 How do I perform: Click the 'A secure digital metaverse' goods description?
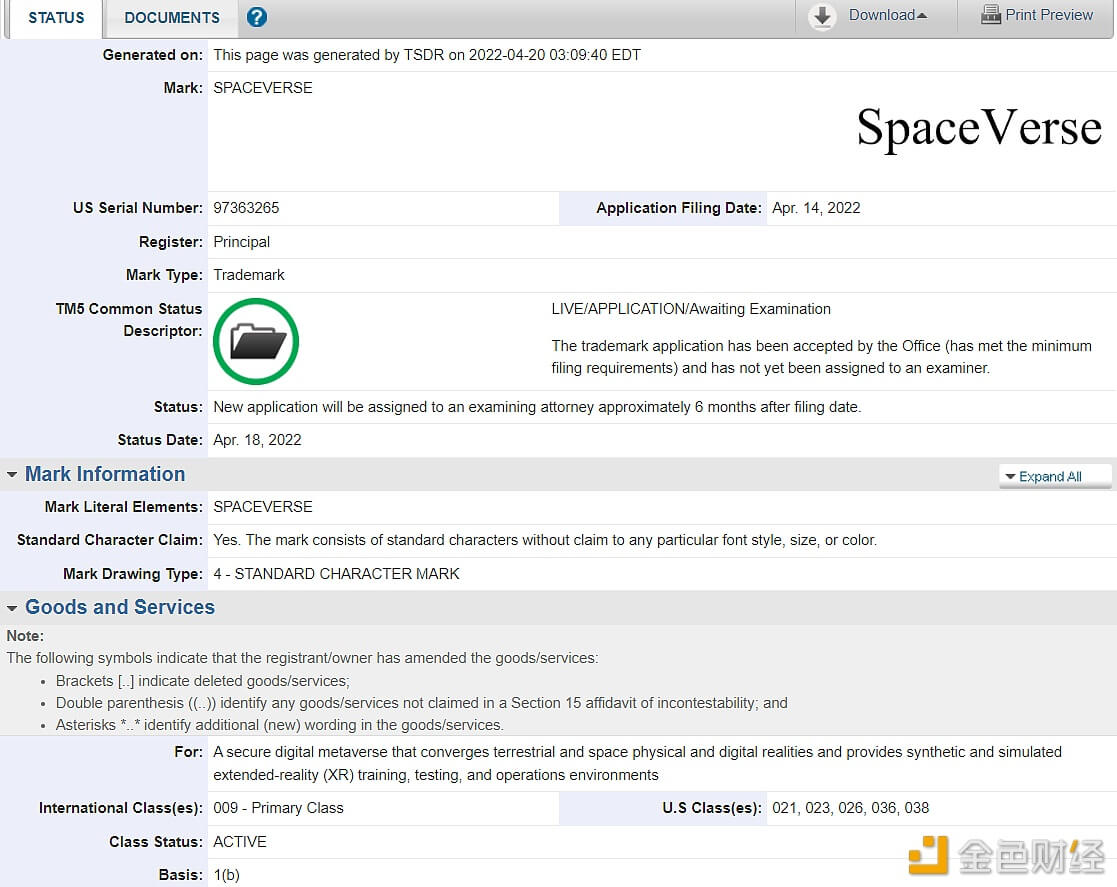click(x=638, y=764)
